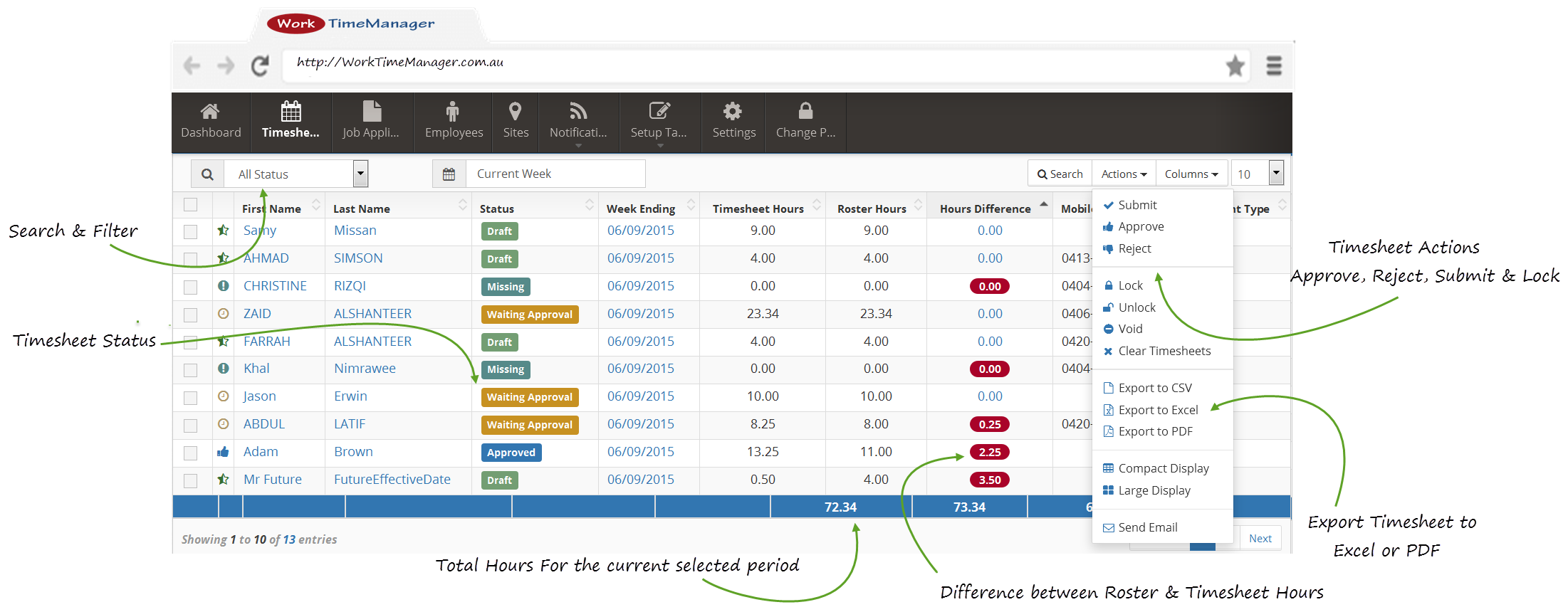The width and height of the screenshot is (1568, 612).
Task: Tick the checkbox for Mr Future
Action: (x=190, y=480)
